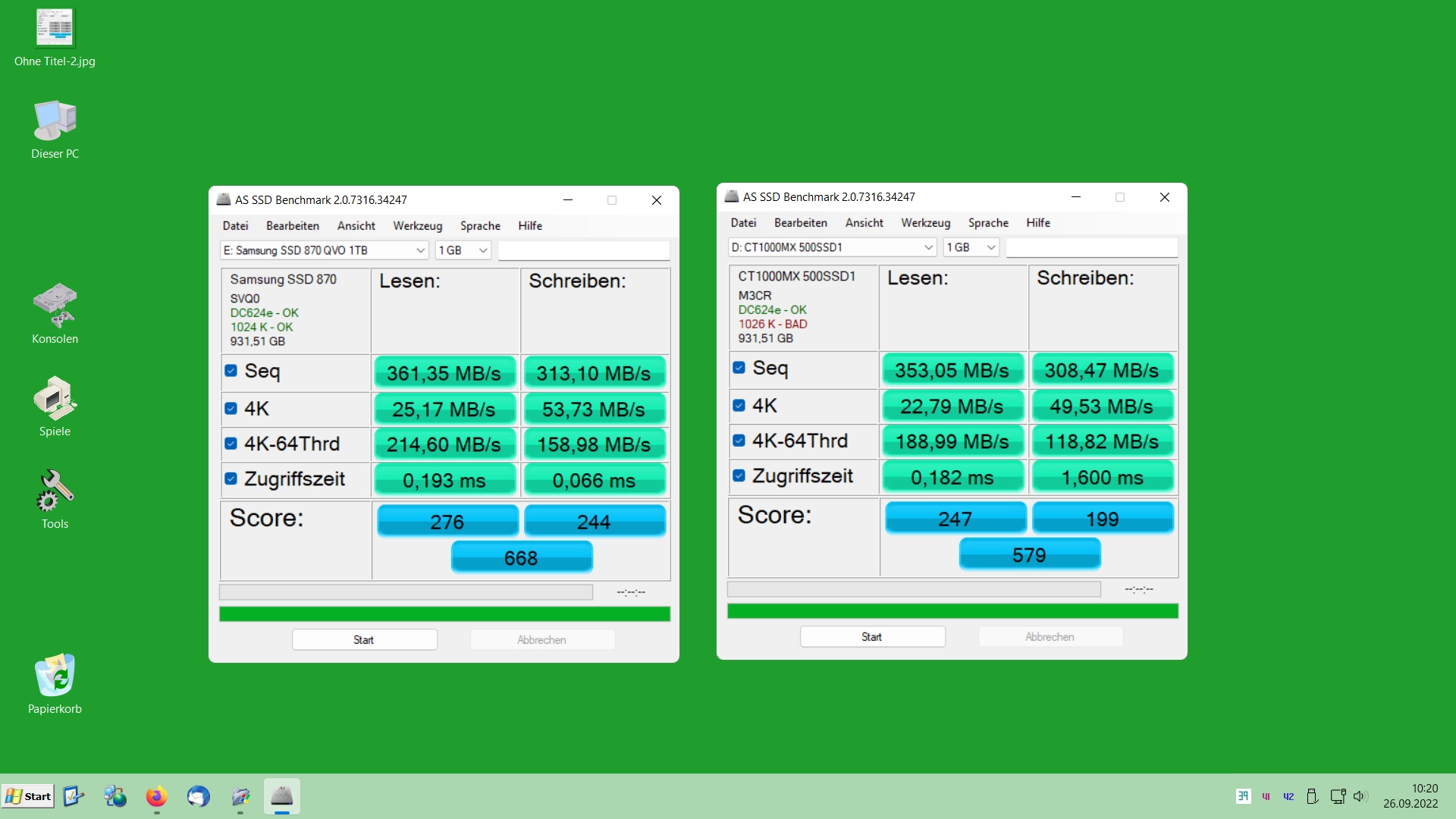Open Bearbeiten menu in the Samsung window

(293, 226)
